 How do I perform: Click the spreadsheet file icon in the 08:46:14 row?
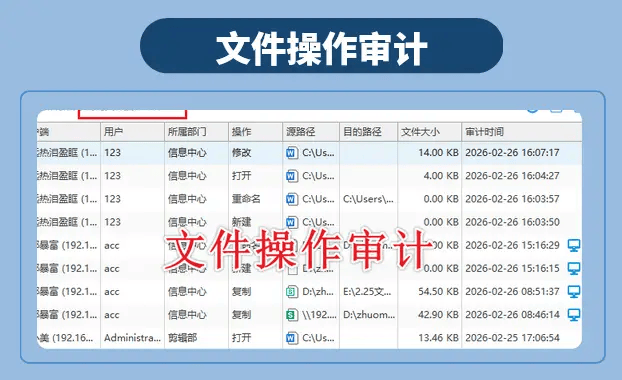coord(292,315)
